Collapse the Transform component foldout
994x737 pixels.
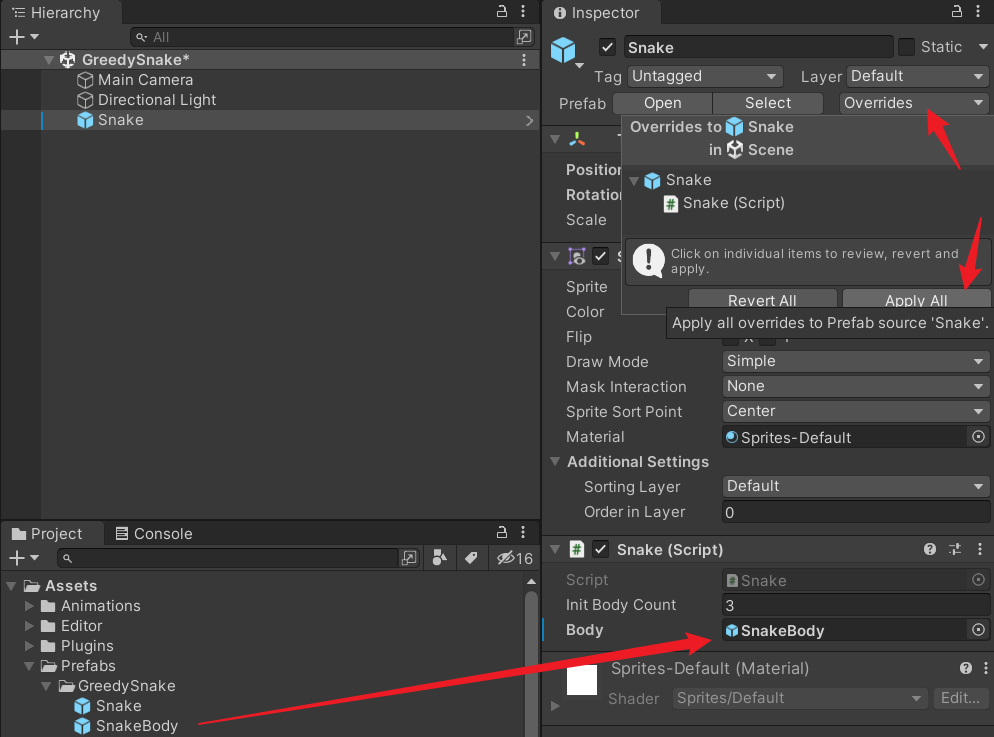point(555,139)
